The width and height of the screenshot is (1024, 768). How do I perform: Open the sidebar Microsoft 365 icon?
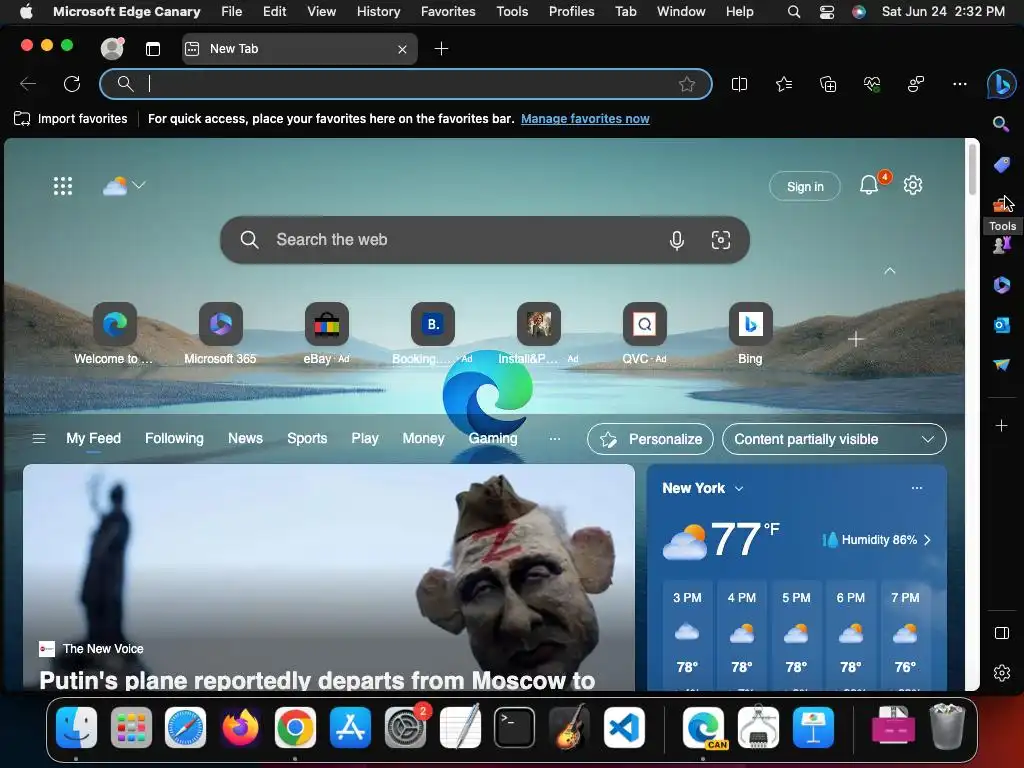pyautogui.click(x=1001, y=285)
